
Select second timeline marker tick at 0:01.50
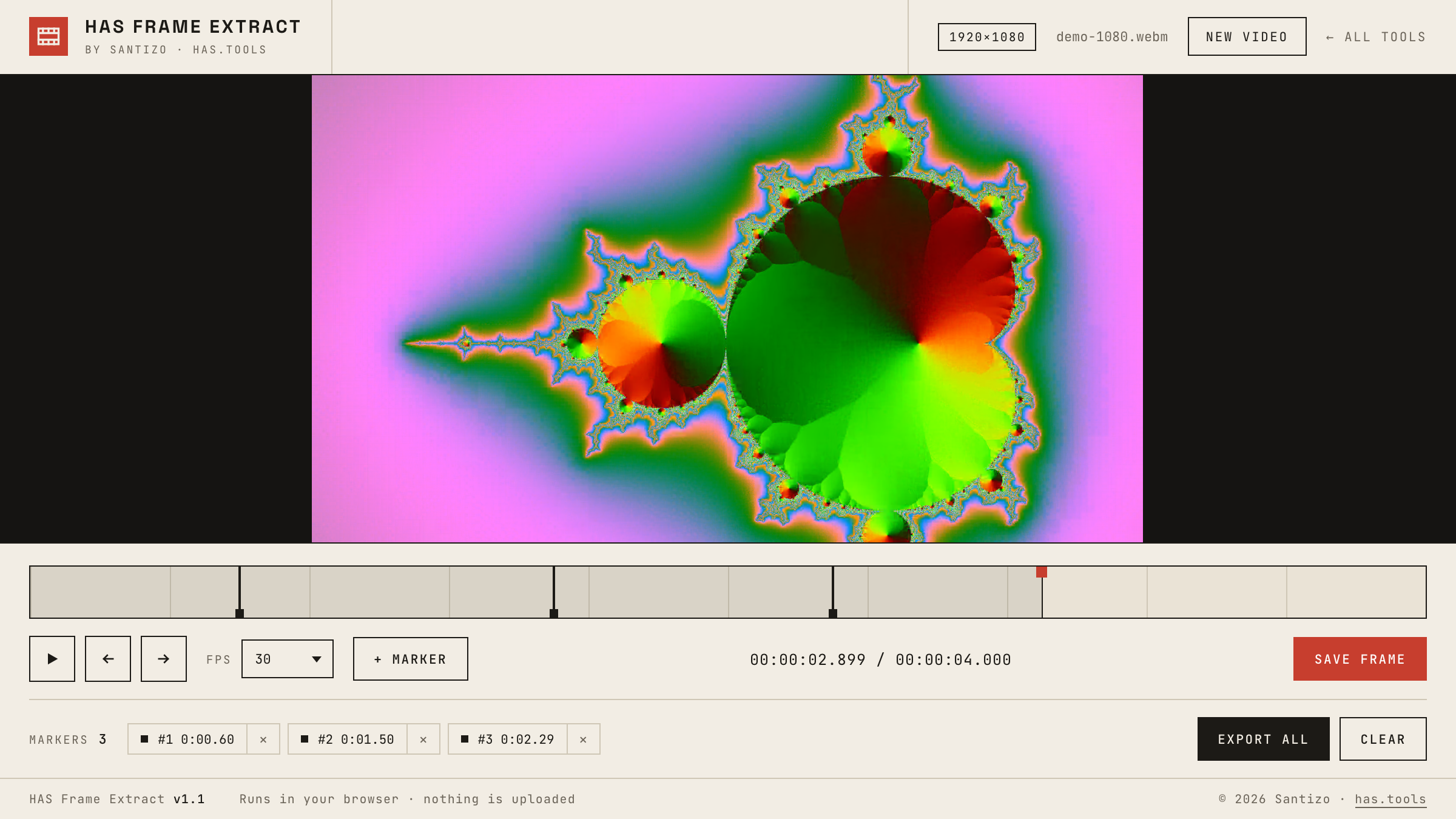pyautogui.click(x=554, y=592)
